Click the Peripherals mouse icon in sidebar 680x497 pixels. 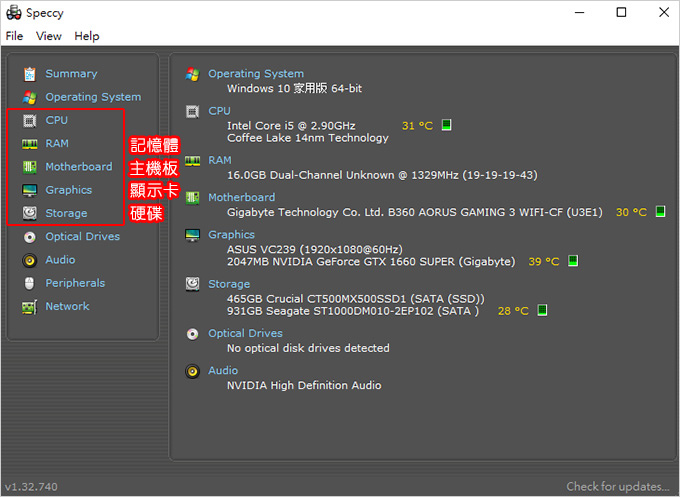click(x=29, y=283)
